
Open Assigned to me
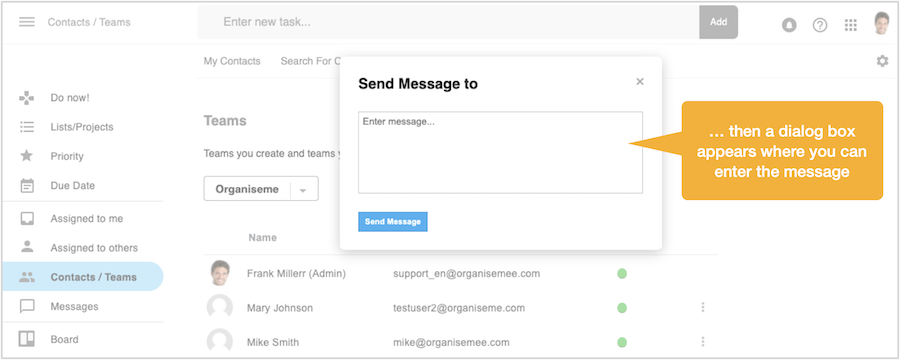click(87, 219)
